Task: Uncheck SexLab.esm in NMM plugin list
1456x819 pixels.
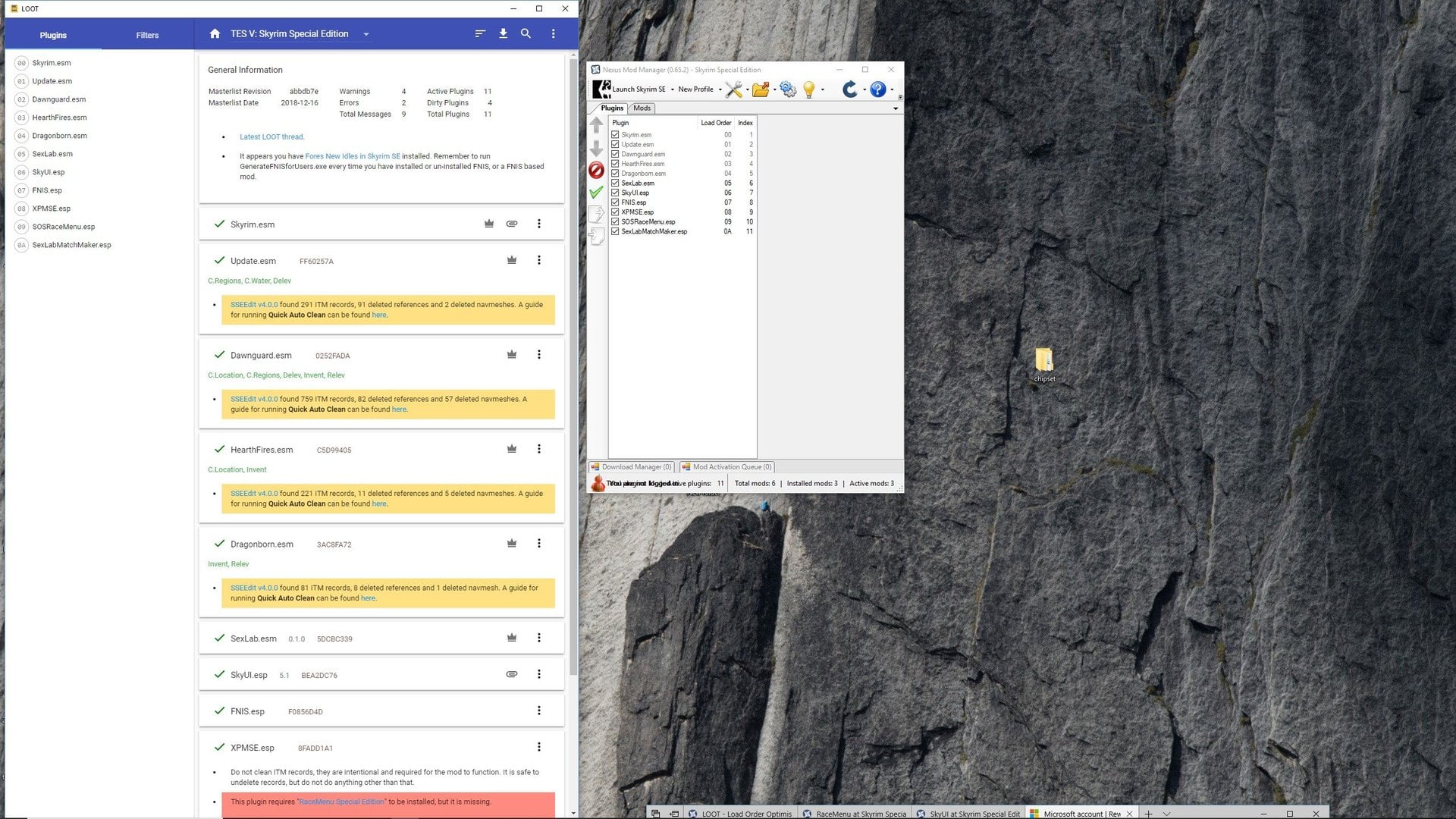Action: pyautogui.click(x=615, y=183)
